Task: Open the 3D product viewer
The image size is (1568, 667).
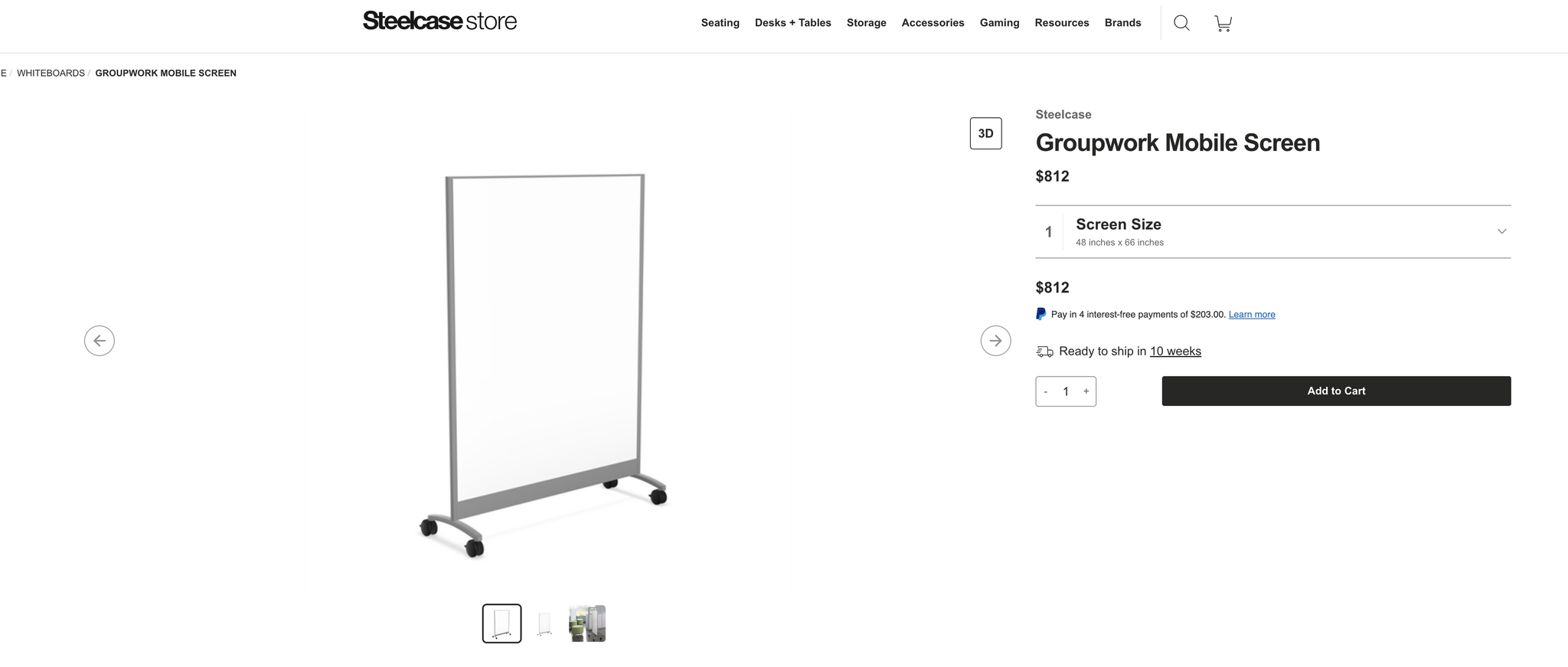Action: pos(985,133)
